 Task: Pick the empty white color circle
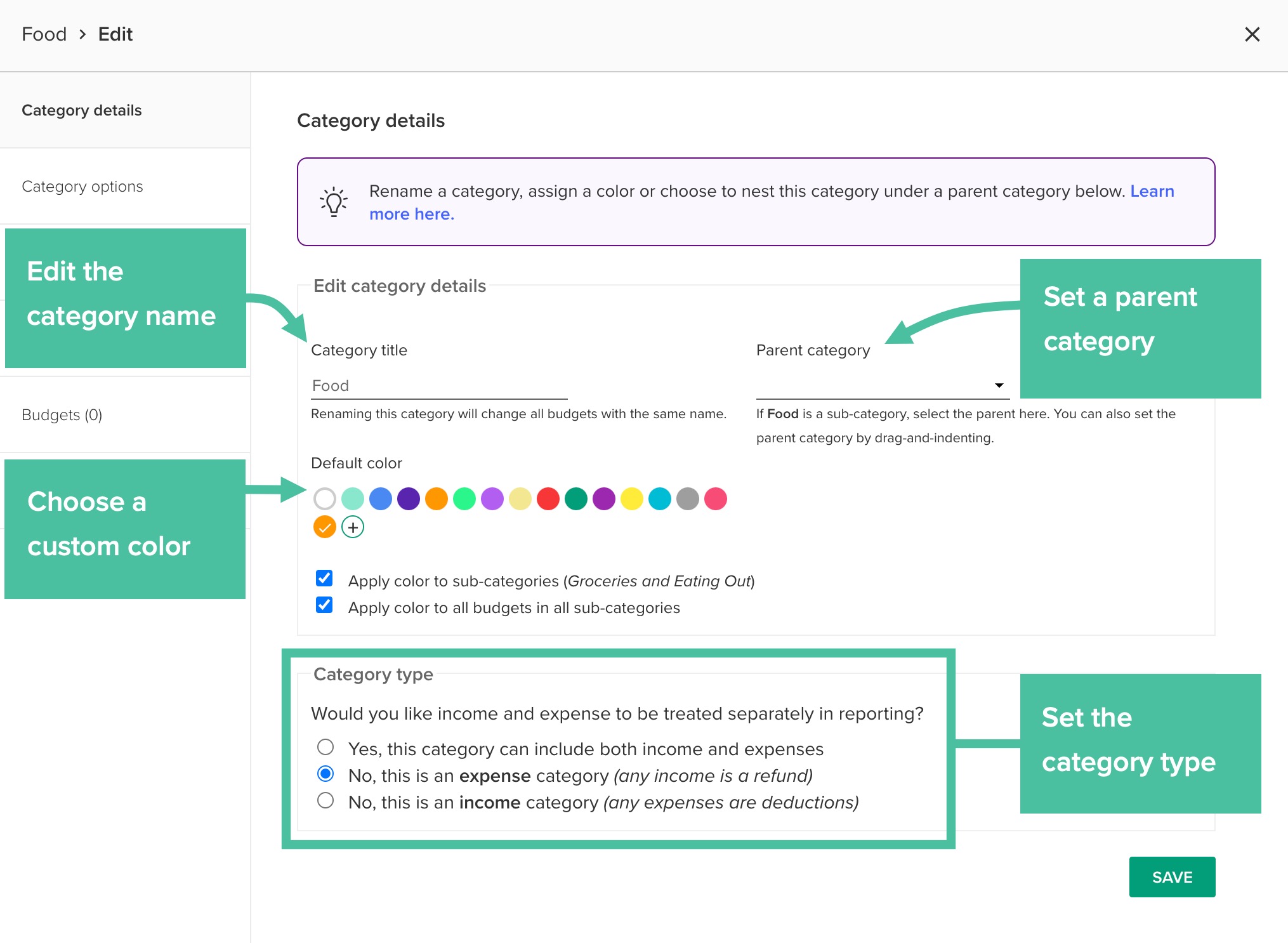pos(324,499)
